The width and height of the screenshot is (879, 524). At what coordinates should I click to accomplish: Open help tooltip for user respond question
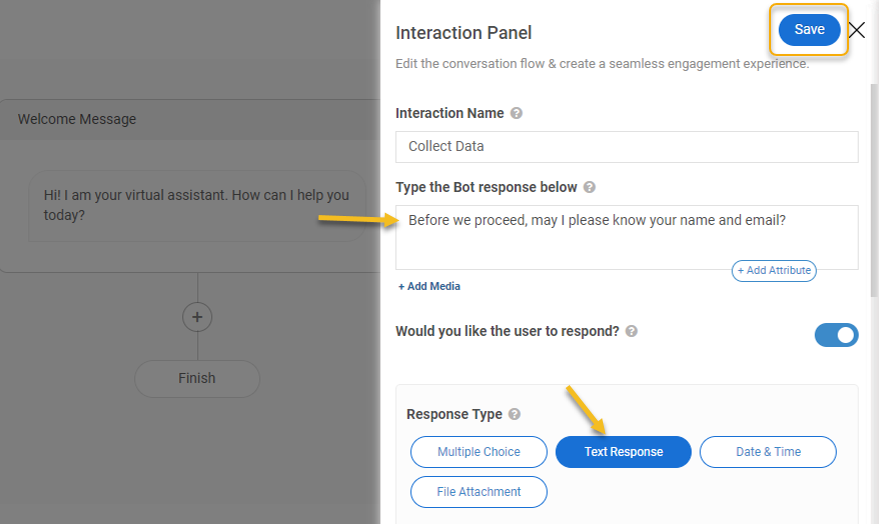point(631,331)
